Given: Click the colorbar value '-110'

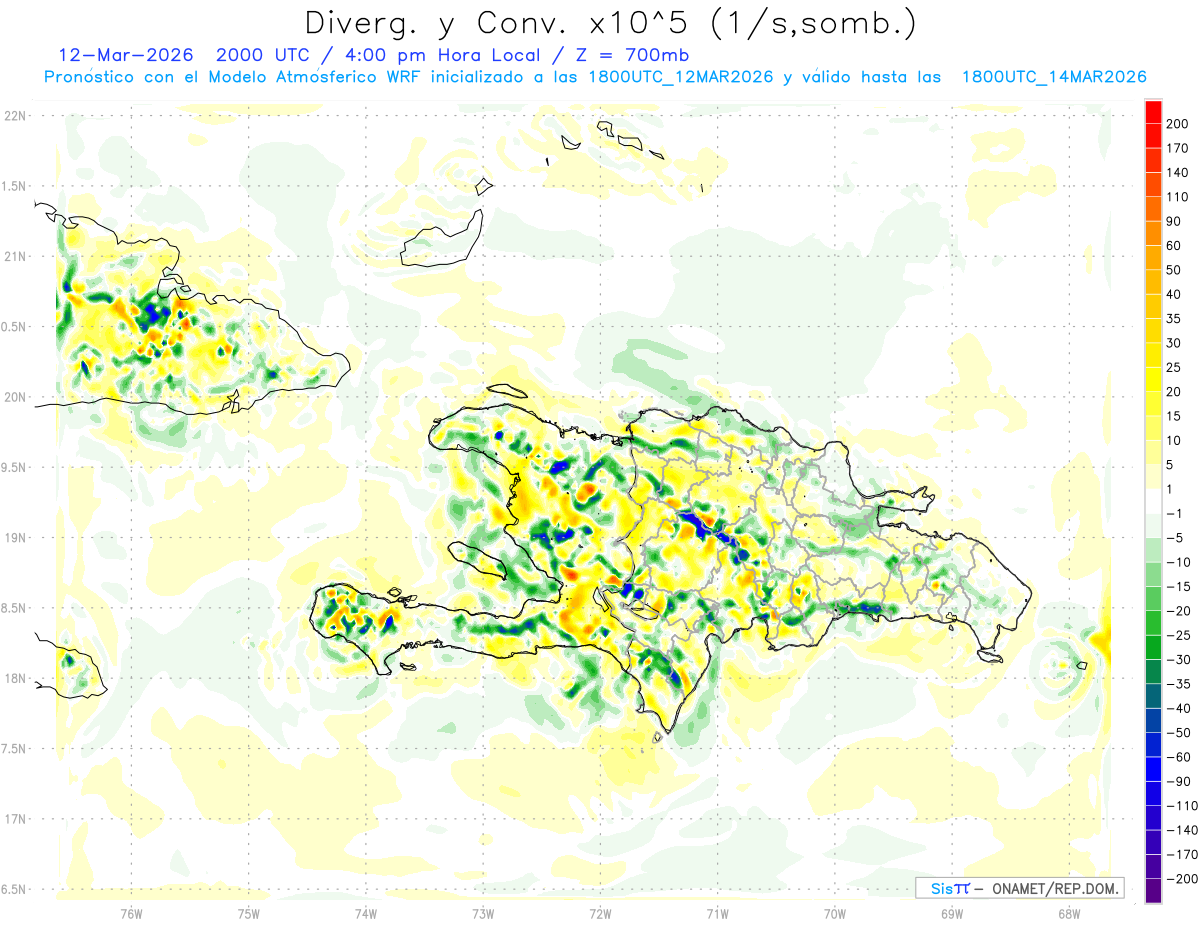Looking at the screenshot, I should click(1184, 806).
